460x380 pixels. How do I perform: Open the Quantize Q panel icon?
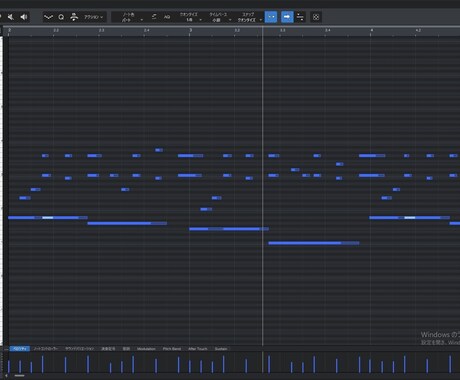click(61, 17)
